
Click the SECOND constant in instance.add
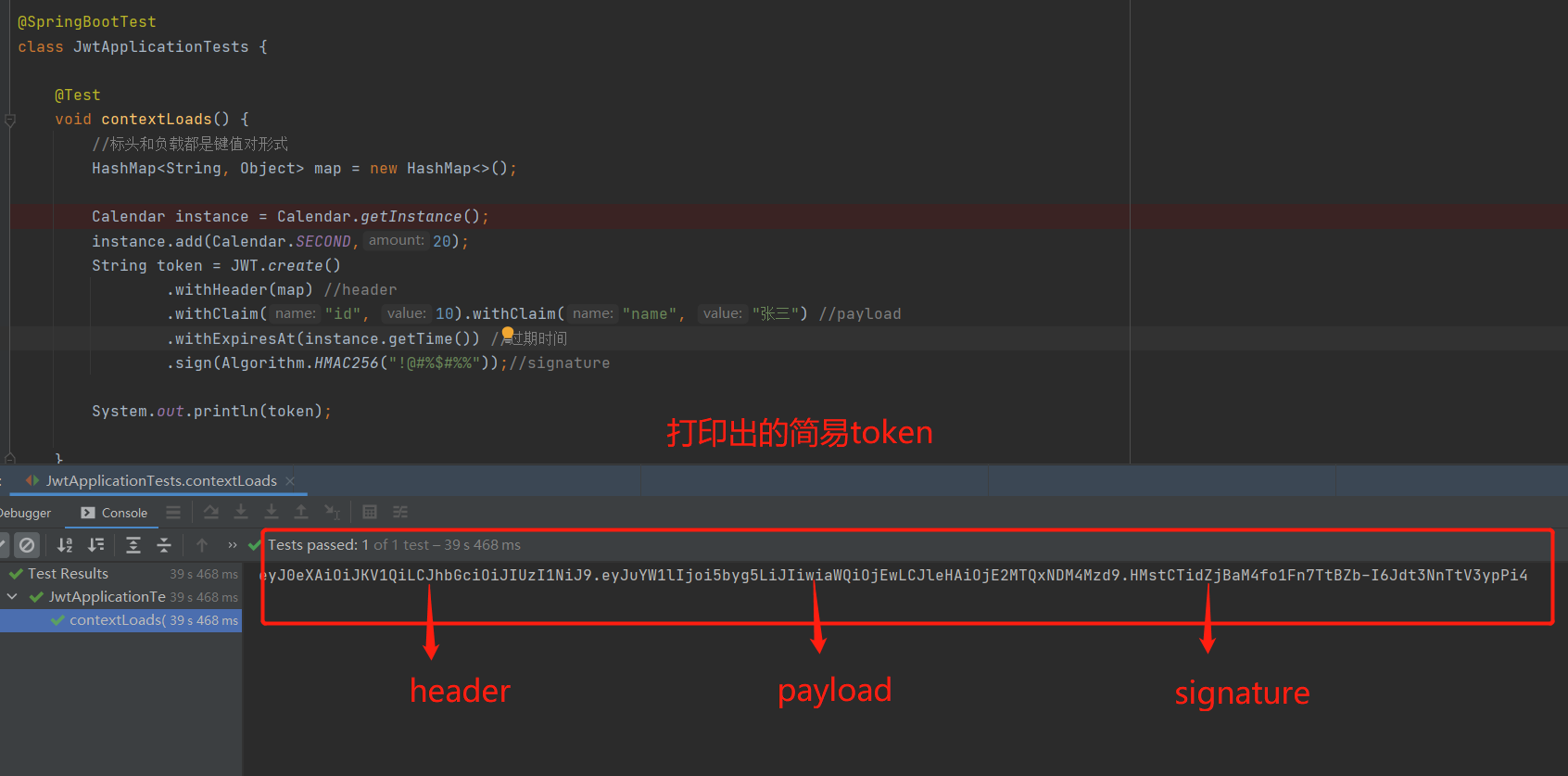[x=323, y=241]
